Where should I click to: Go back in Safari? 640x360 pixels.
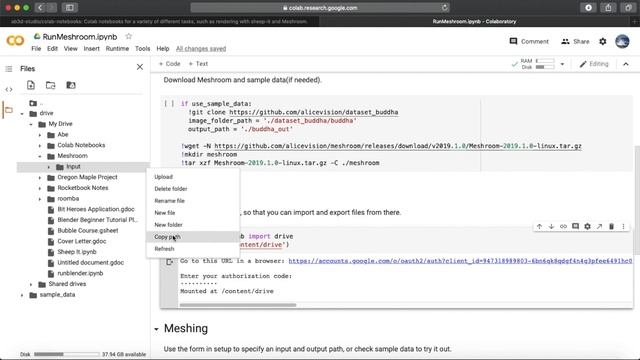point(40,8)
